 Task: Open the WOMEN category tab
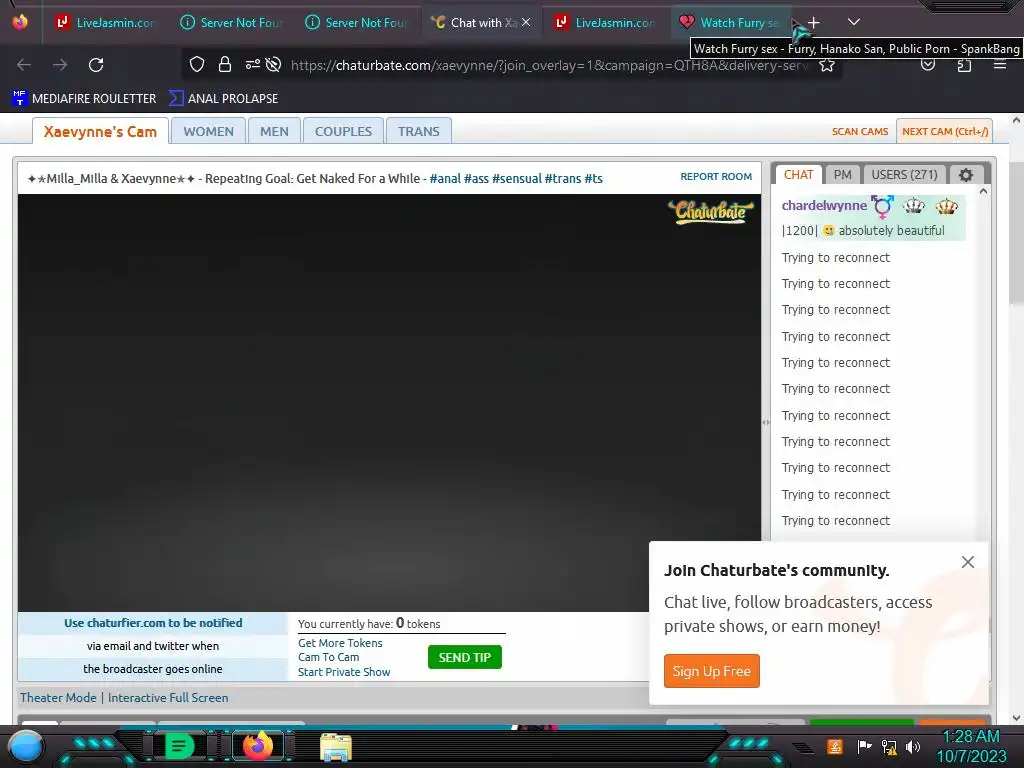208,131
